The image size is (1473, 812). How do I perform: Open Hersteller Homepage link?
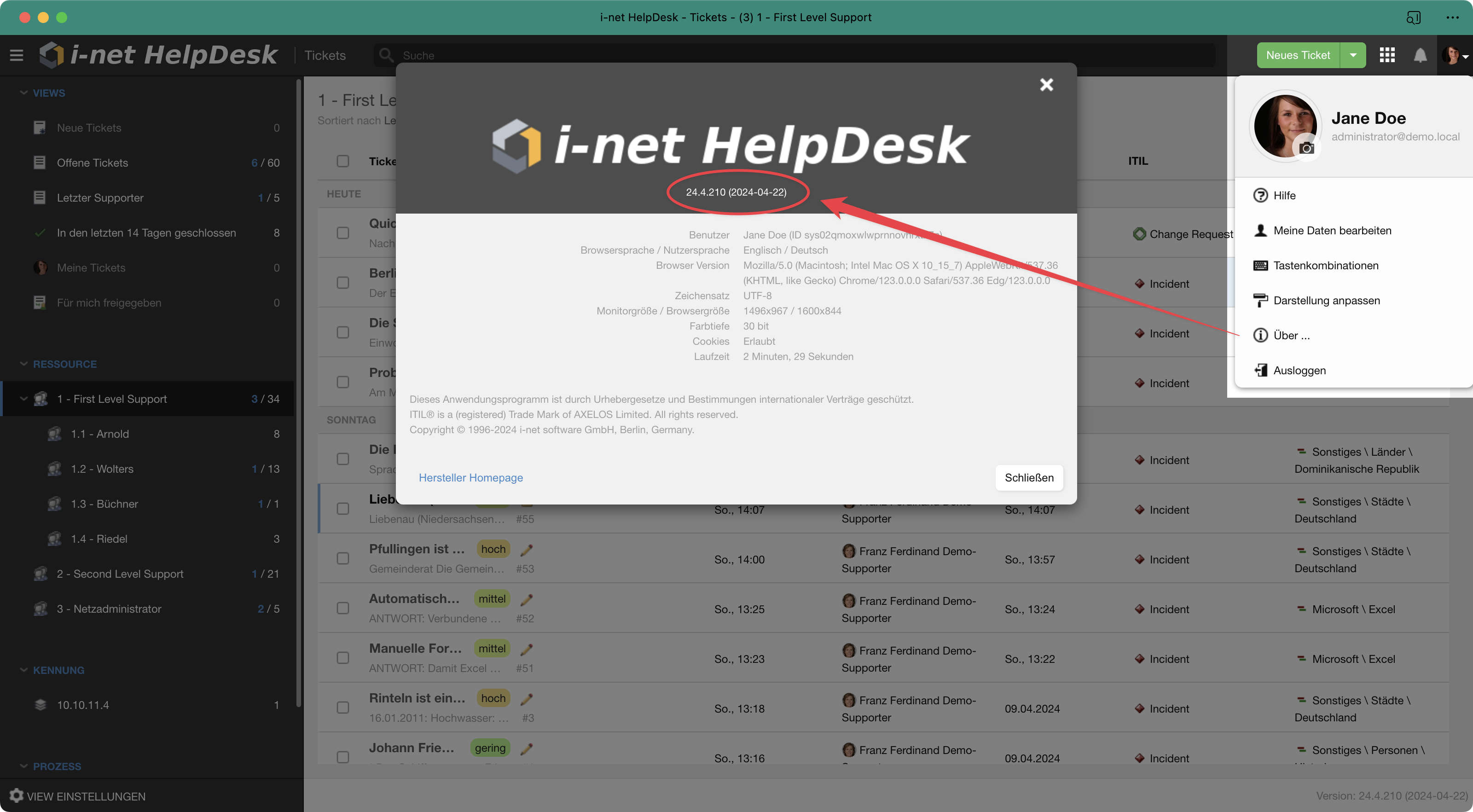tap(470, 477)
